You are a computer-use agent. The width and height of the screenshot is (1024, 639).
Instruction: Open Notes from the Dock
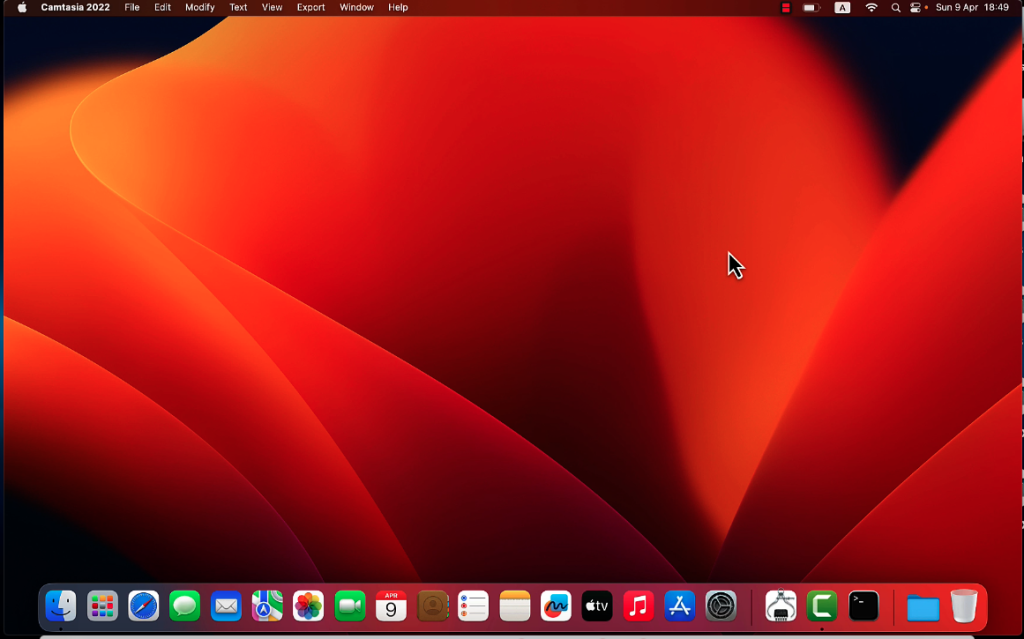[x=515, y=606]
